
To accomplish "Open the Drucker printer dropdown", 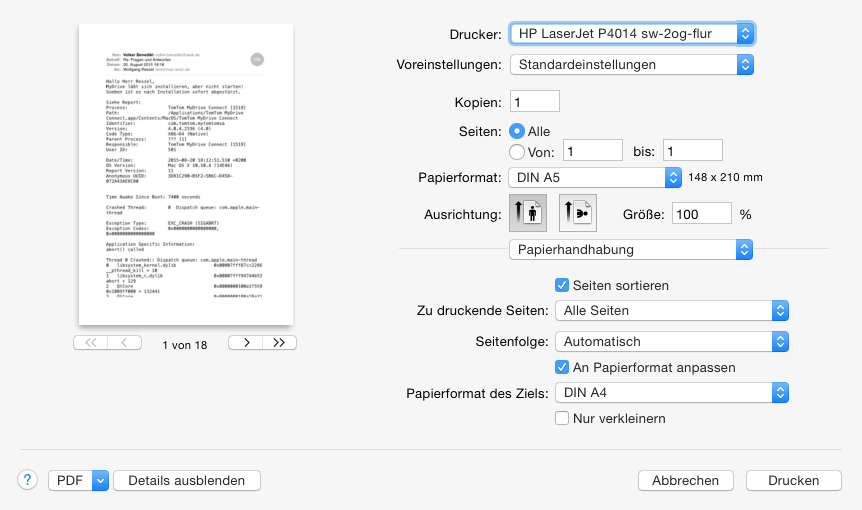I will [631, 34].
